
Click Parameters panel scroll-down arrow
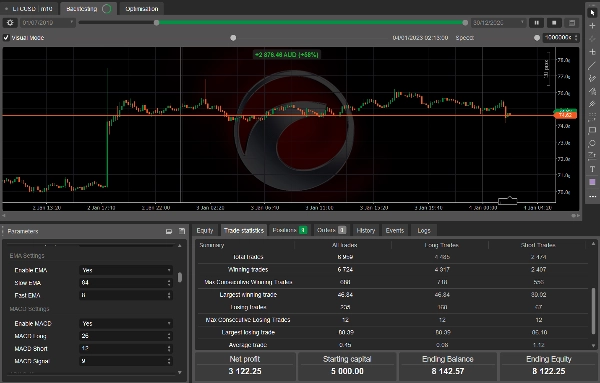(180, 372)
